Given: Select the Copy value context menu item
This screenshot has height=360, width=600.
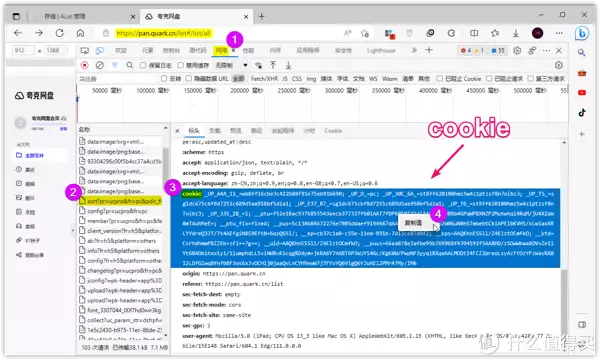Looking at the screenshot, I should 413,223.
